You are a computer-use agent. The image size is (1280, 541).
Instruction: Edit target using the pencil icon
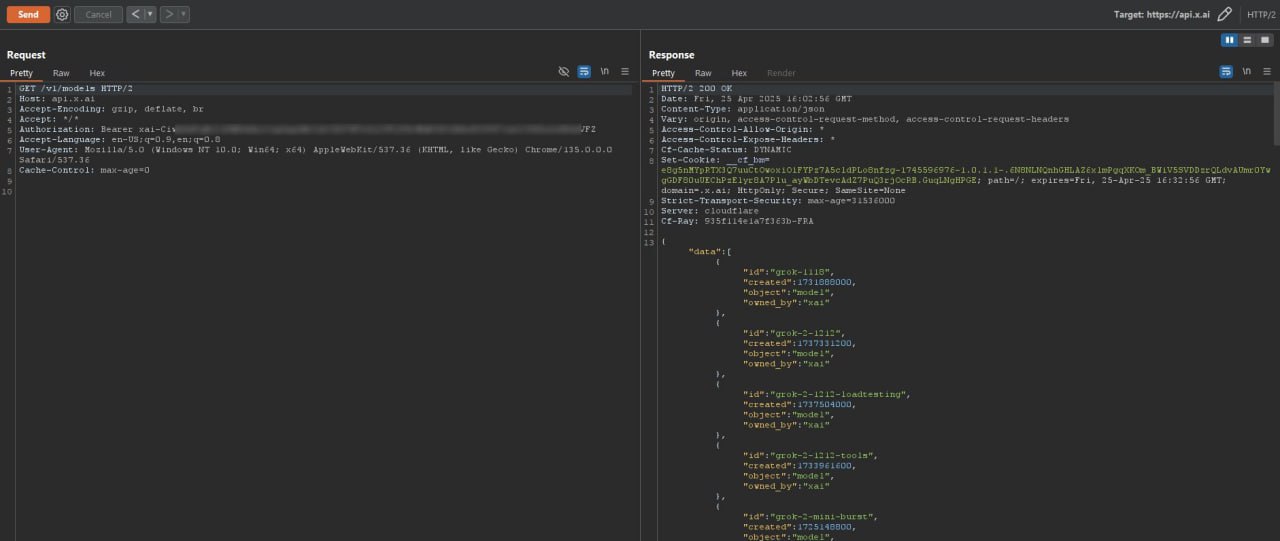(x=1224, y=15)
